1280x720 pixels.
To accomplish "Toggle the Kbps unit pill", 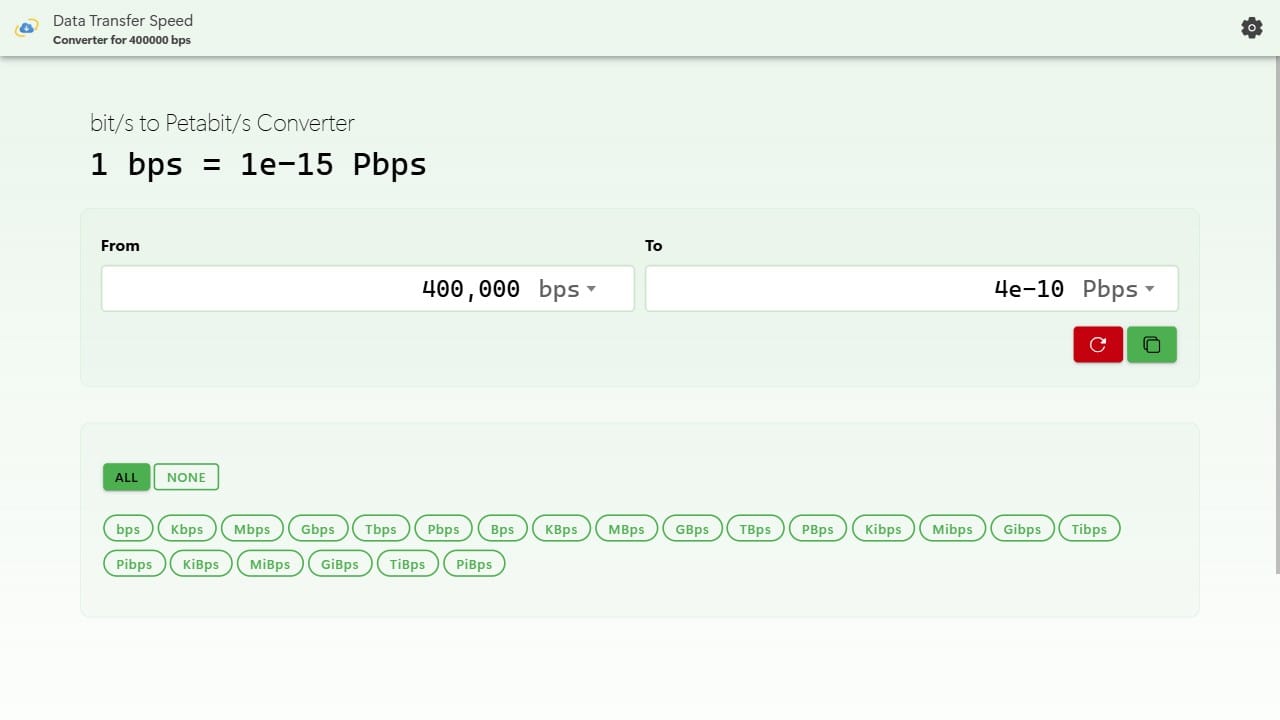I will (x=186, y=528).
